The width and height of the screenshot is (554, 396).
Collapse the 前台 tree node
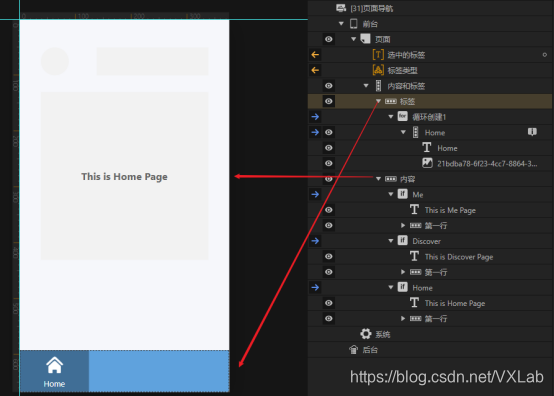(x=341, y=24)
